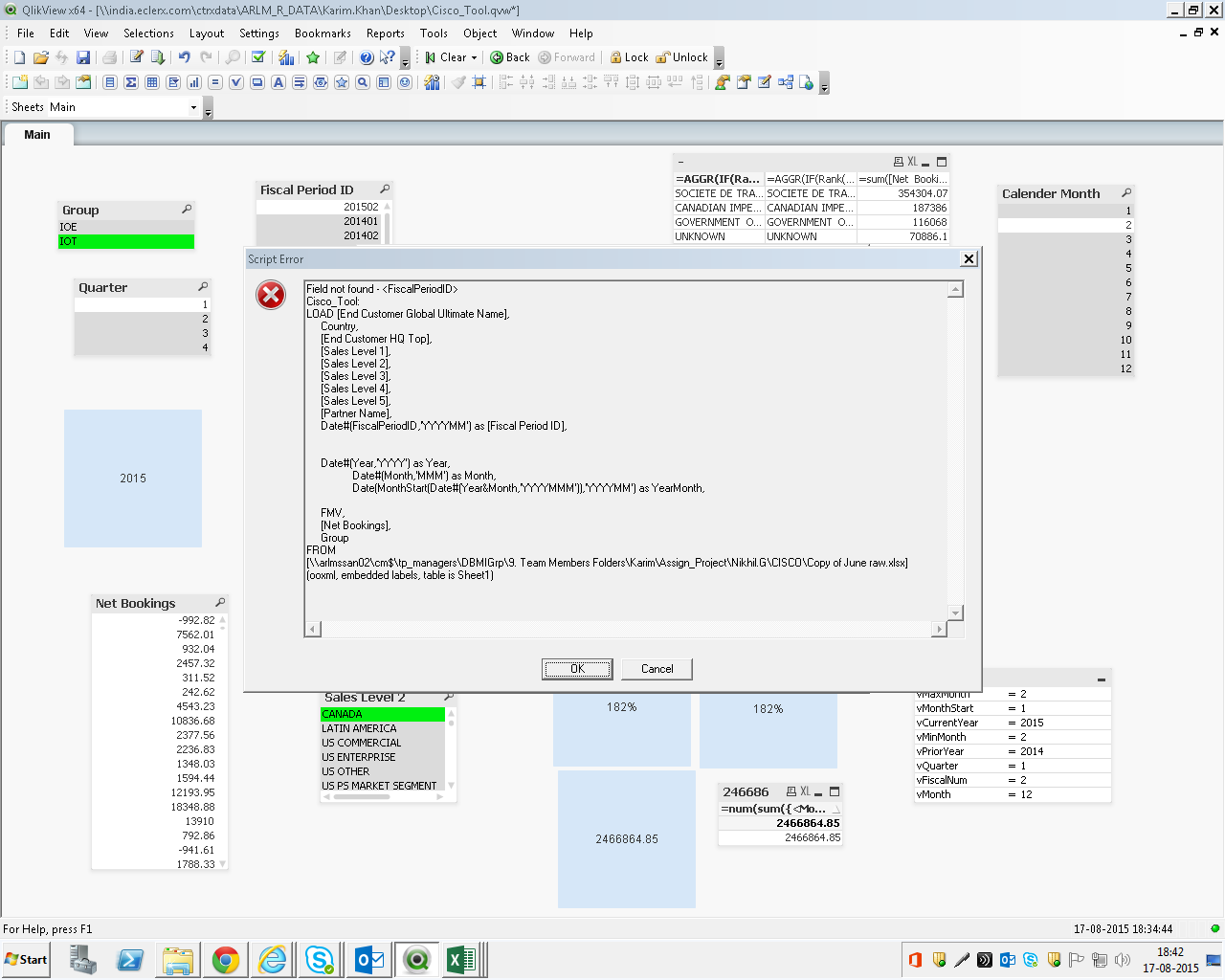Create a Bookmark Object star icon
Screen dimensions: 1225x980
tap(342, 82)
